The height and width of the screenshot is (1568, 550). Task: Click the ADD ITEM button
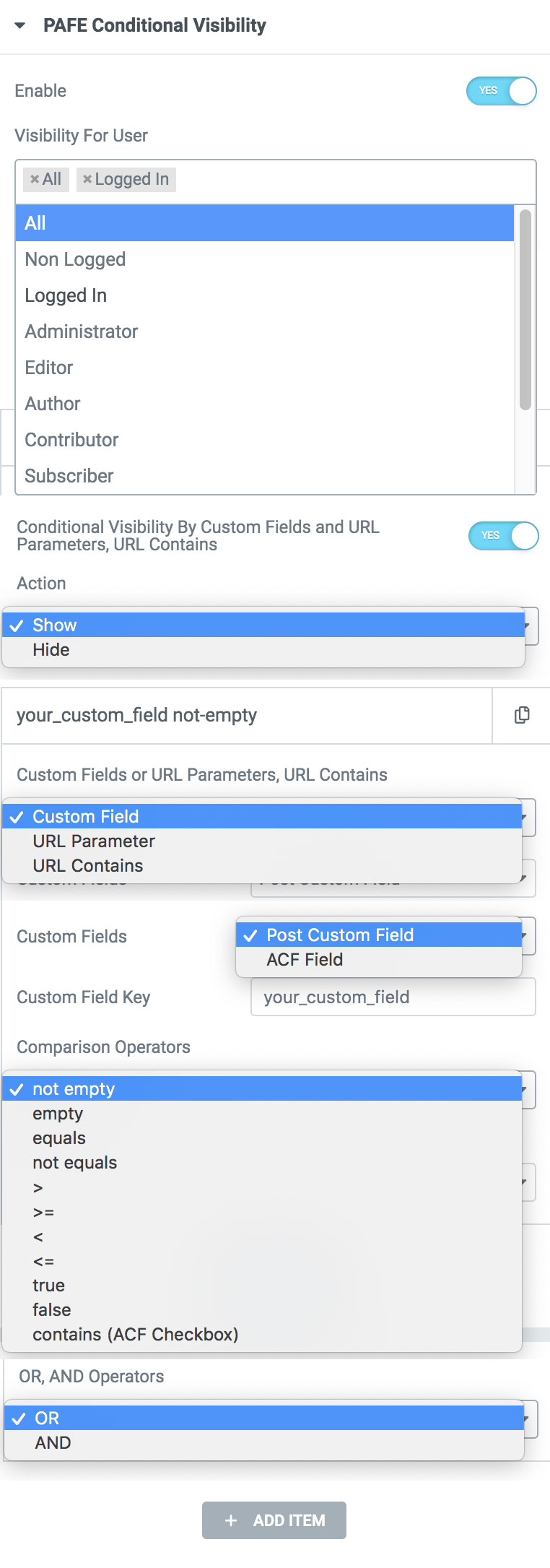274,1520
